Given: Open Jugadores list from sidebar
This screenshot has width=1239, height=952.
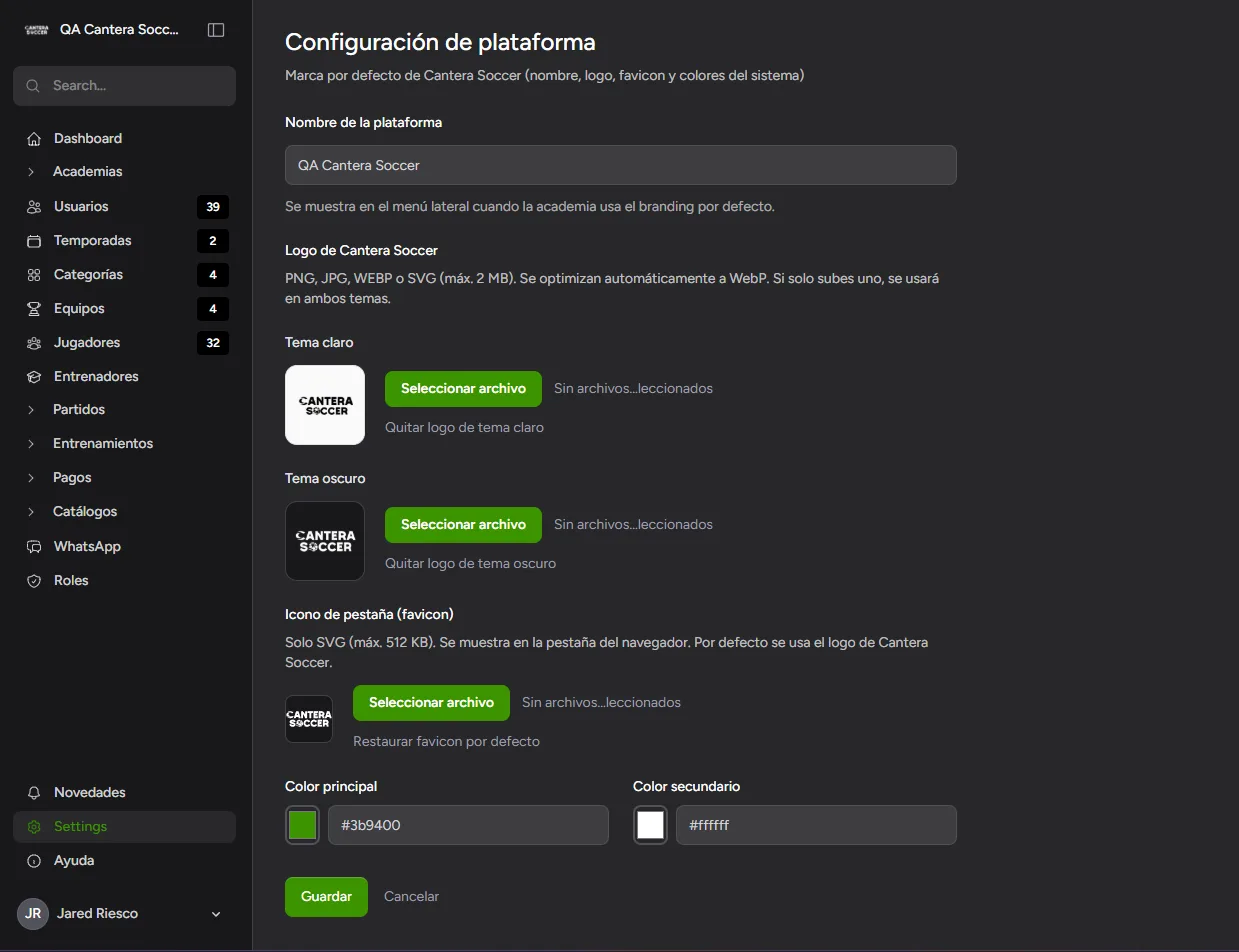Looking at the screenshot, I should [x=124, y=343].
